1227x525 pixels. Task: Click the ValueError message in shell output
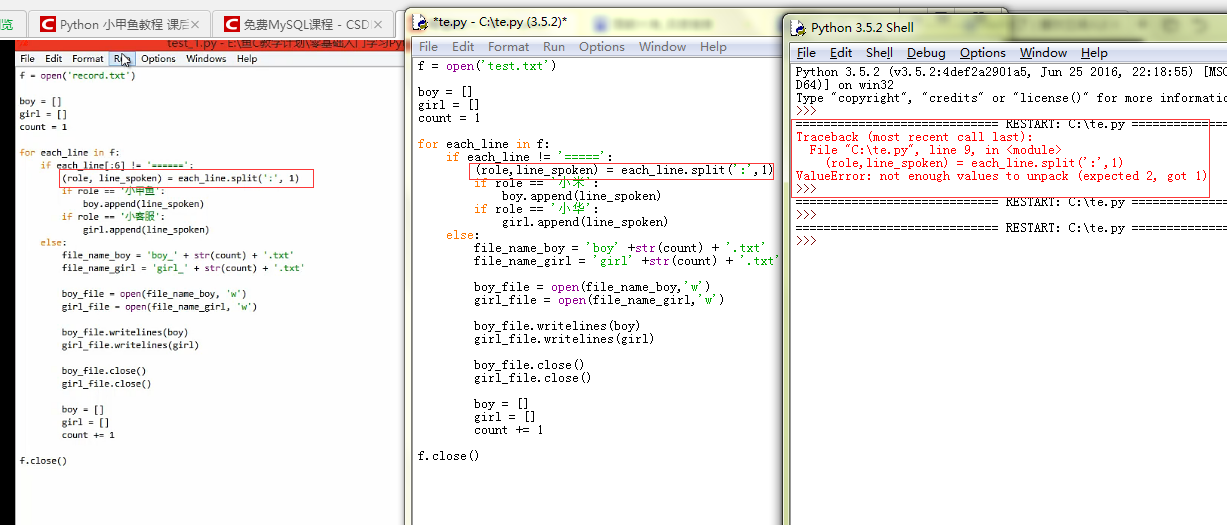click(x=1000, y=176)
